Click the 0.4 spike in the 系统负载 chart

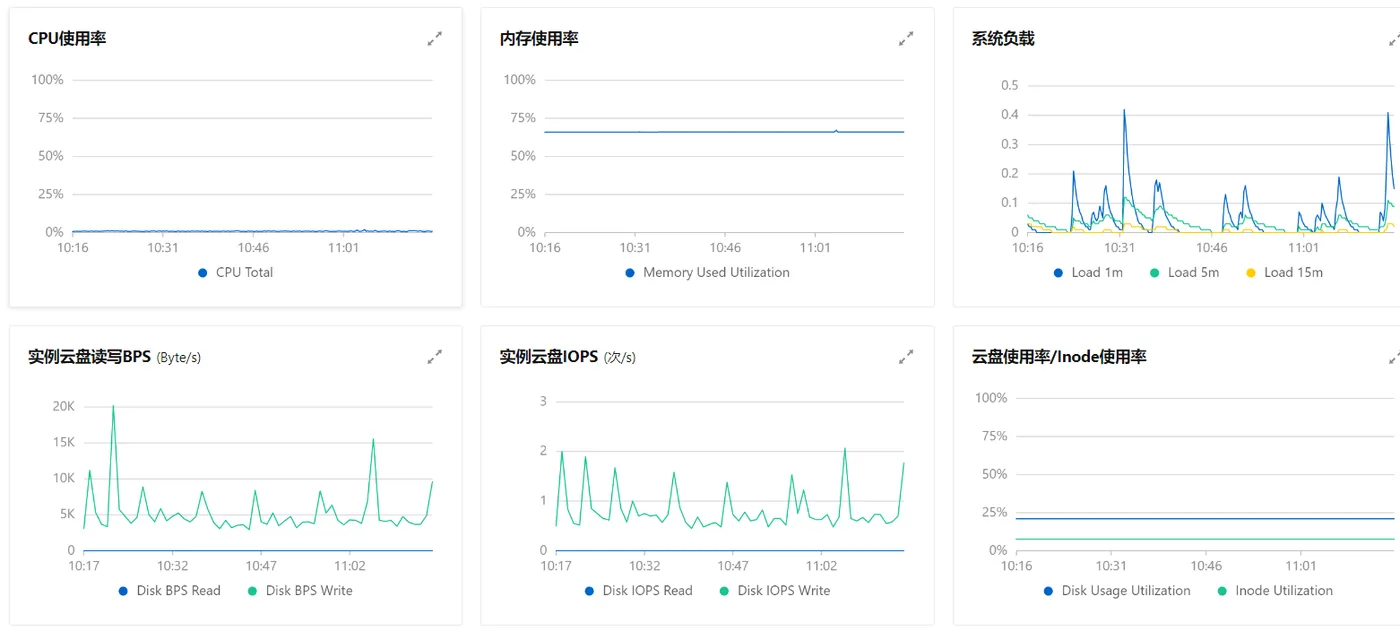1124,111
